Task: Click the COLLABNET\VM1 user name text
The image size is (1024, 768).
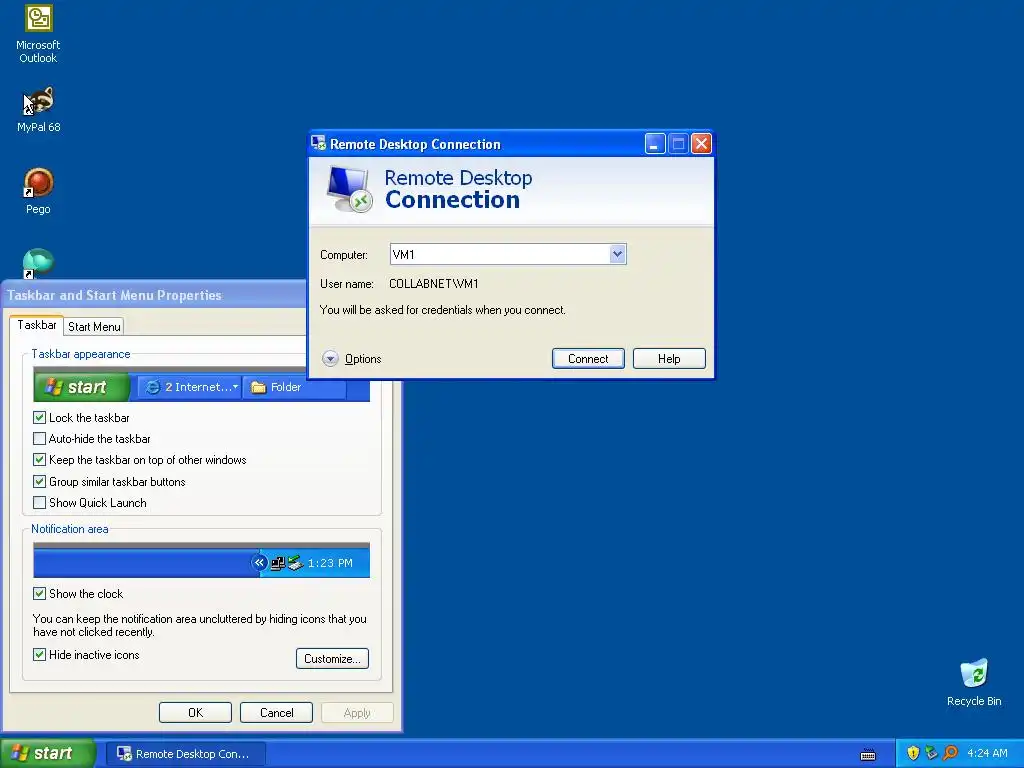Action: pyautogui.click(x=434, y=283)
